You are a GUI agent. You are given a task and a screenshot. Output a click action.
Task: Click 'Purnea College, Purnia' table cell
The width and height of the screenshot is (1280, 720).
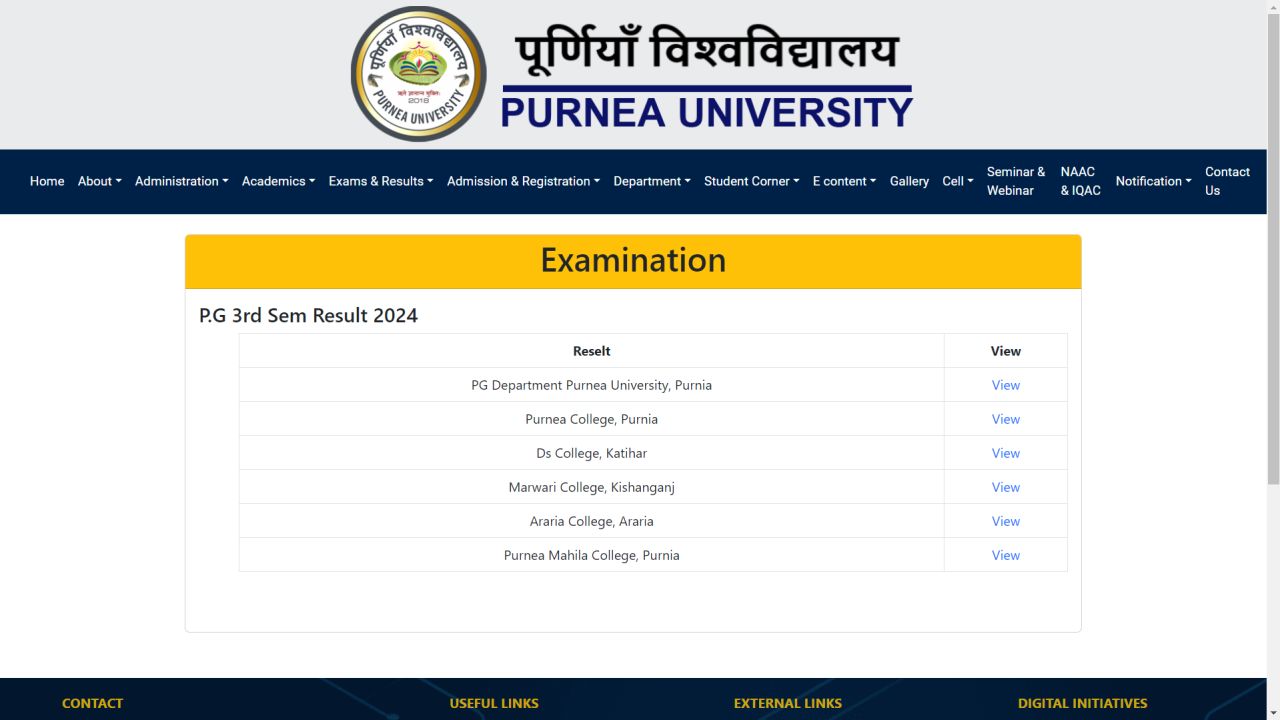pyautogui.click(x=592, y=419)
